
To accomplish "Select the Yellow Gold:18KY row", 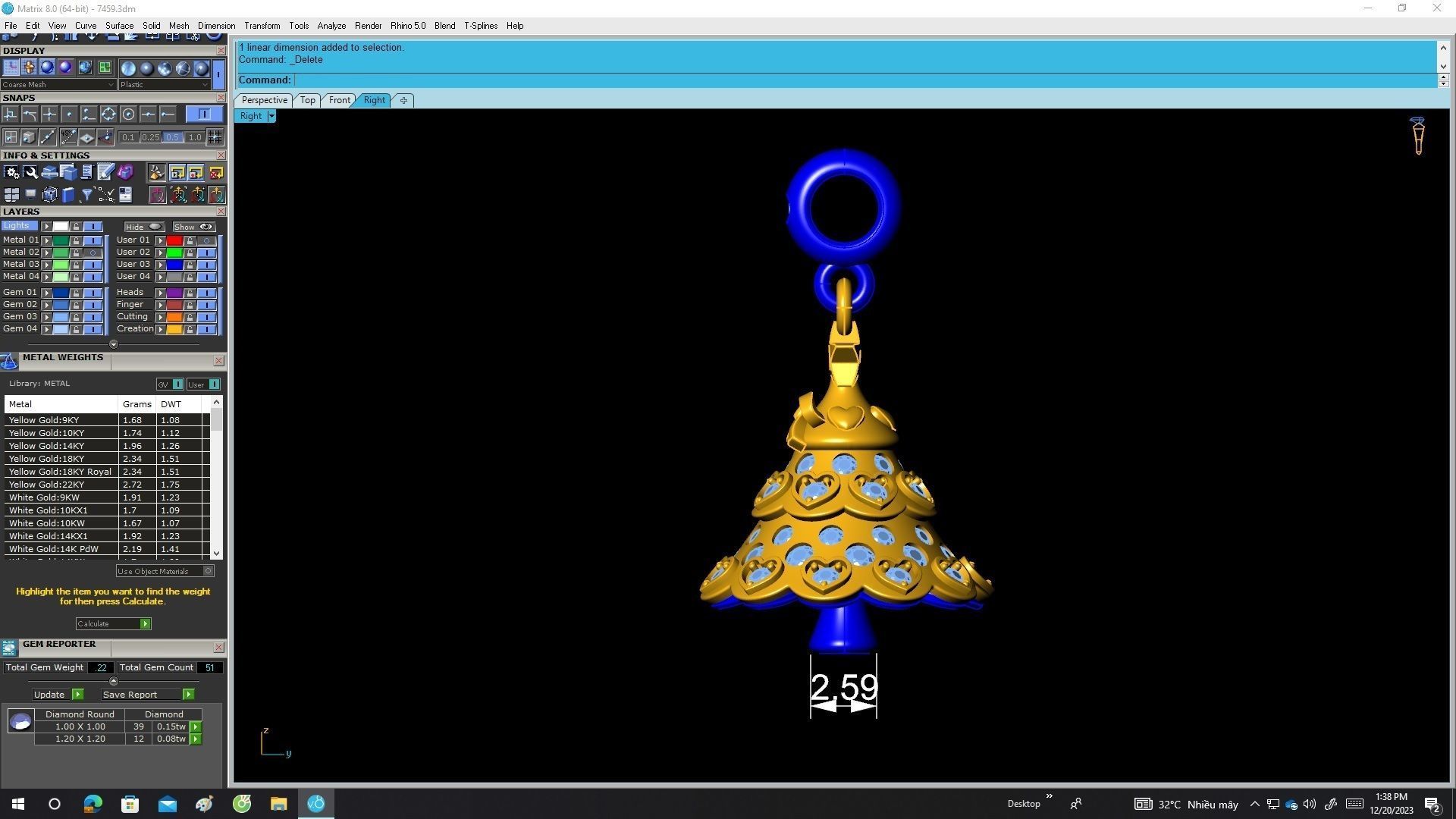I will tap(106, 459).
